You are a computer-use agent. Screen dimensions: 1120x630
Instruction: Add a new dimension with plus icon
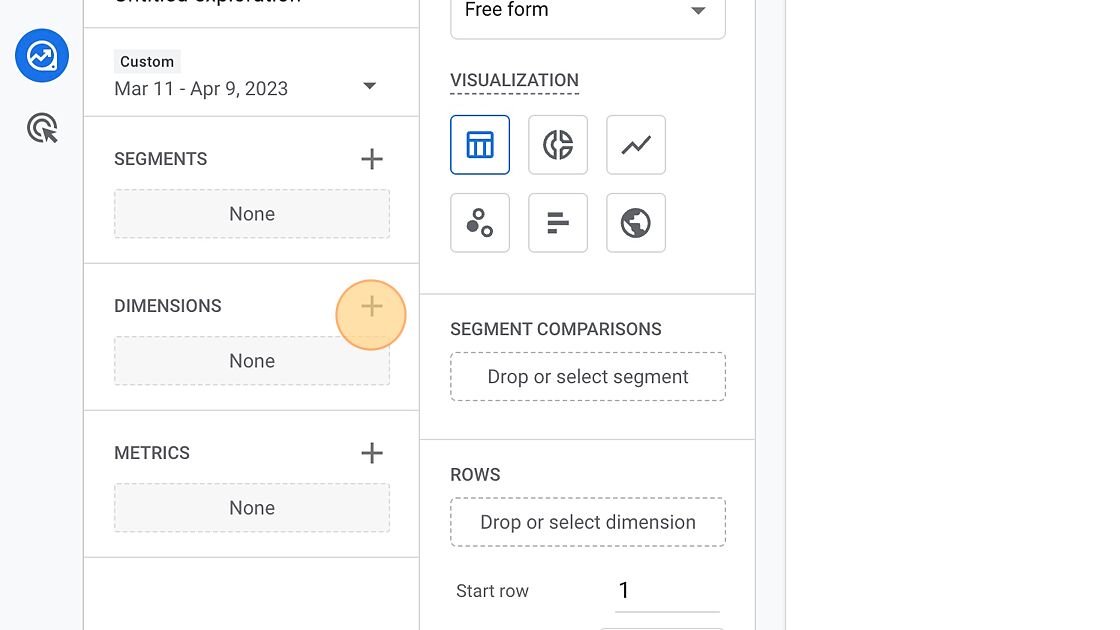point(371,307)
